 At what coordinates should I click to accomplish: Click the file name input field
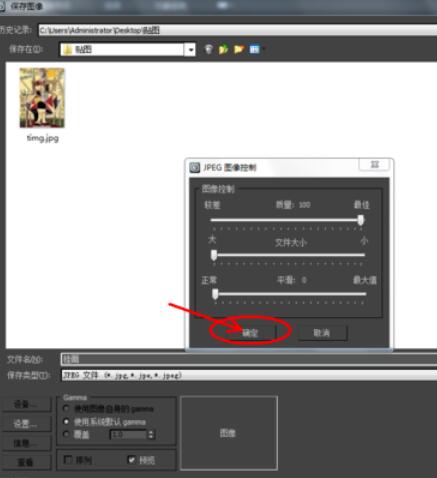click(249, 359)
